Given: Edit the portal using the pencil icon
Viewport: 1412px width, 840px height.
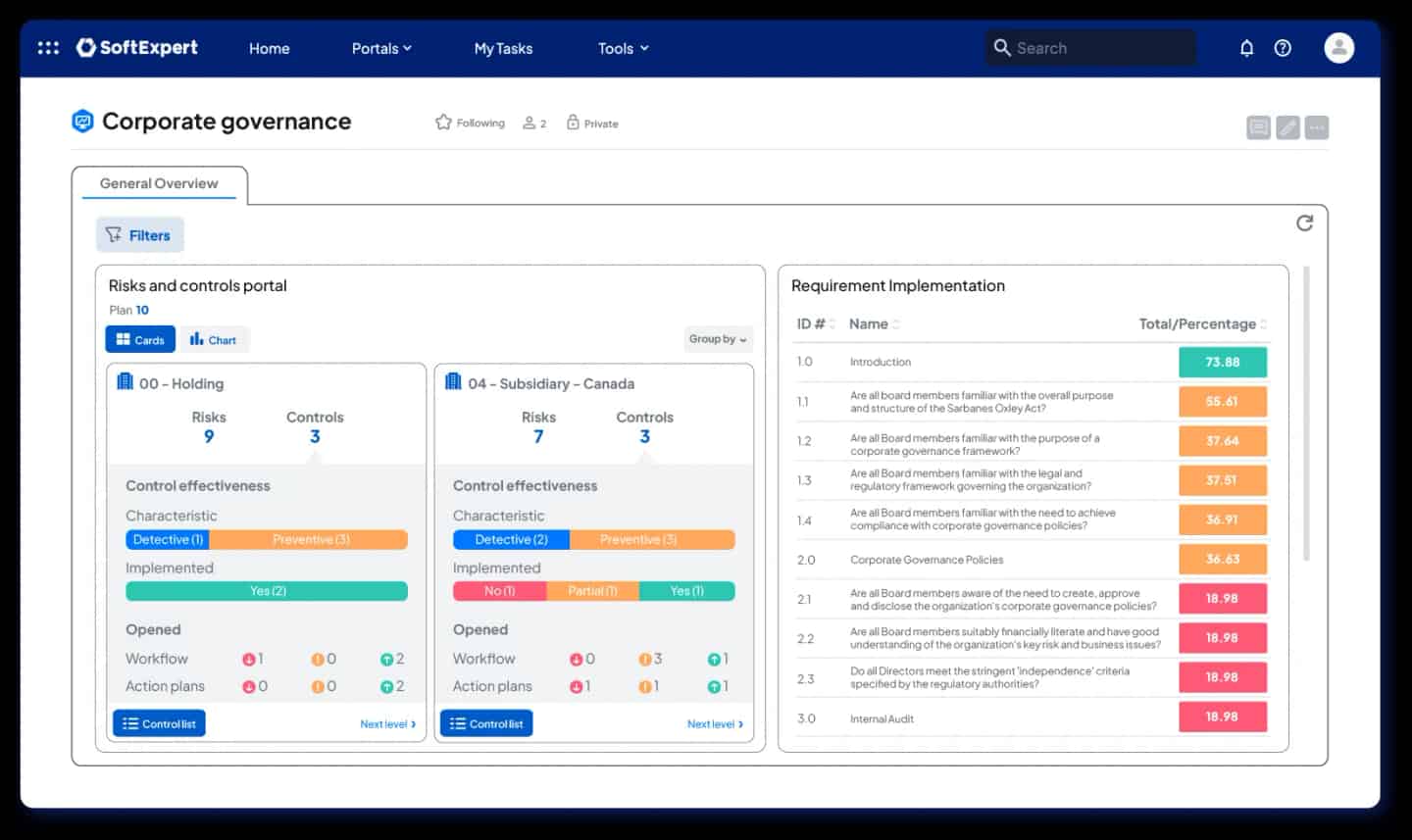Looking at the screenshot, I should (x=1287, y=126).
